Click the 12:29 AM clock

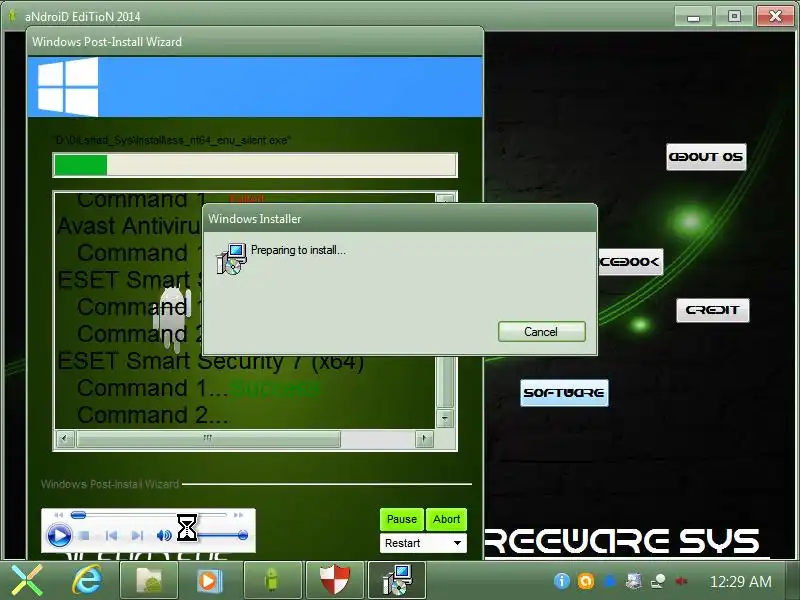740,582
